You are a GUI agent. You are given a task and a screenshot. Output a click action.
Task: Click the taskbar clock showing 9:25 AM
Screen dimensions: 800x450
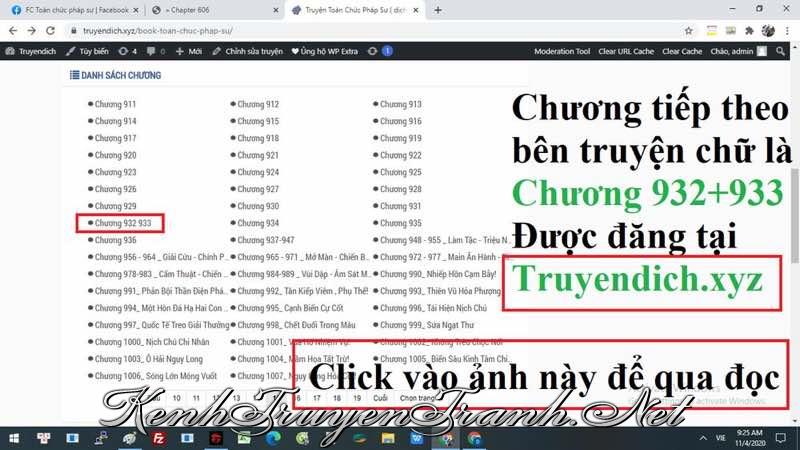(750, 438)
